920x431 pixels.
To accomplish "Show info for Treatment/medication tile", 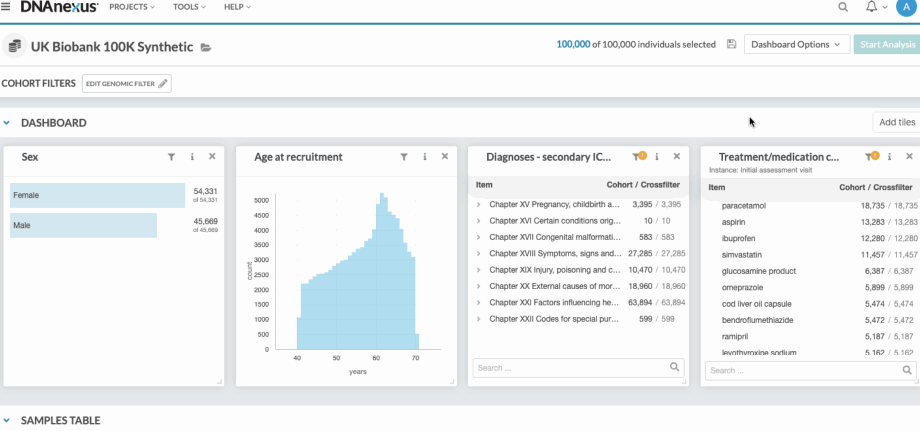I will tap(889, 157).
